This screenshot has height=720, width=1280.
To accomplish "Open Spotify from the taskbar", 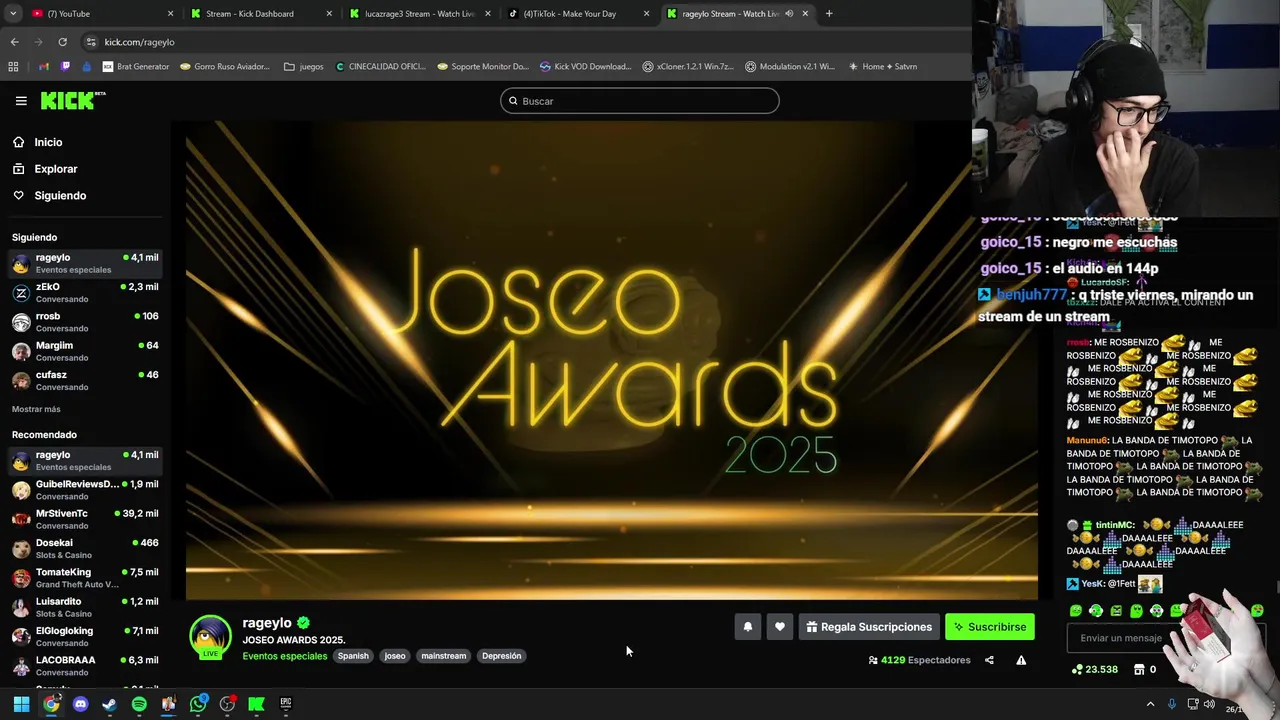I will click(139, 704).
